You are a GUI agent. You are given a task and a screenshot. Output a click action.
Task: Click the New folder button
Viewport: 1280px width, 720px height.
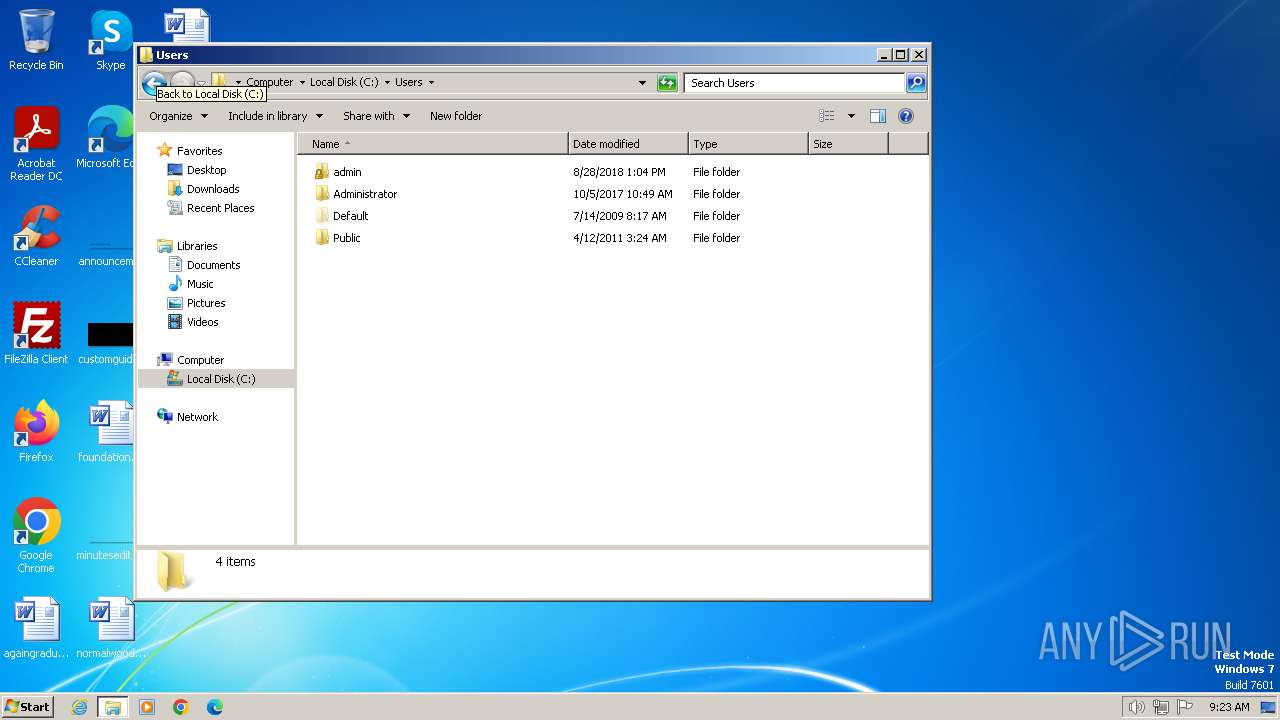tap(456, 116)
